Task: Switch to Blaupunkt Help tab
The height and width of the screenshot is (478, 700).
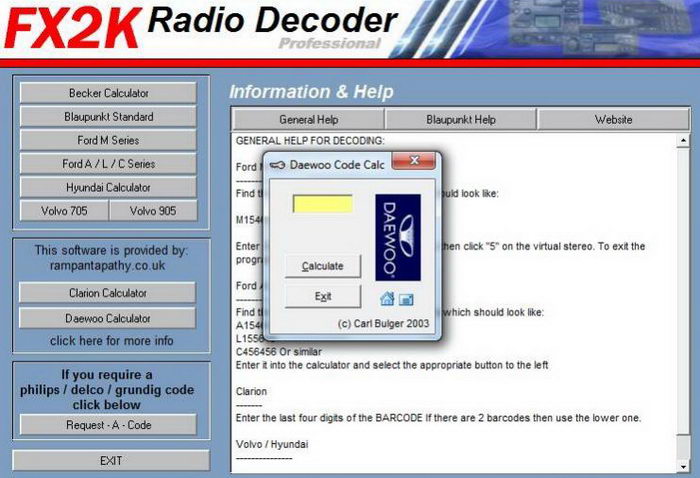Action: 461,120
